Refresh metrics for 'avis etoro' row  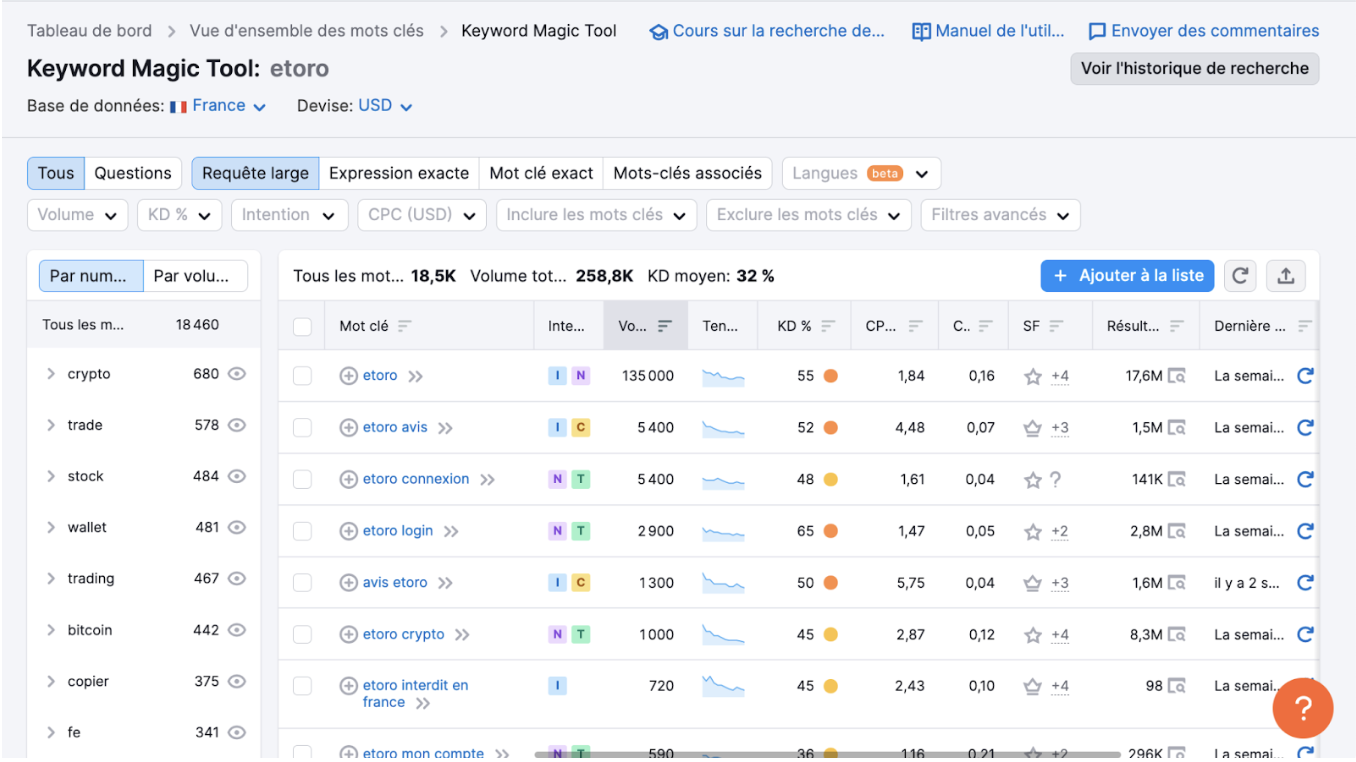pyautogui.click(x=1305, y=582)
